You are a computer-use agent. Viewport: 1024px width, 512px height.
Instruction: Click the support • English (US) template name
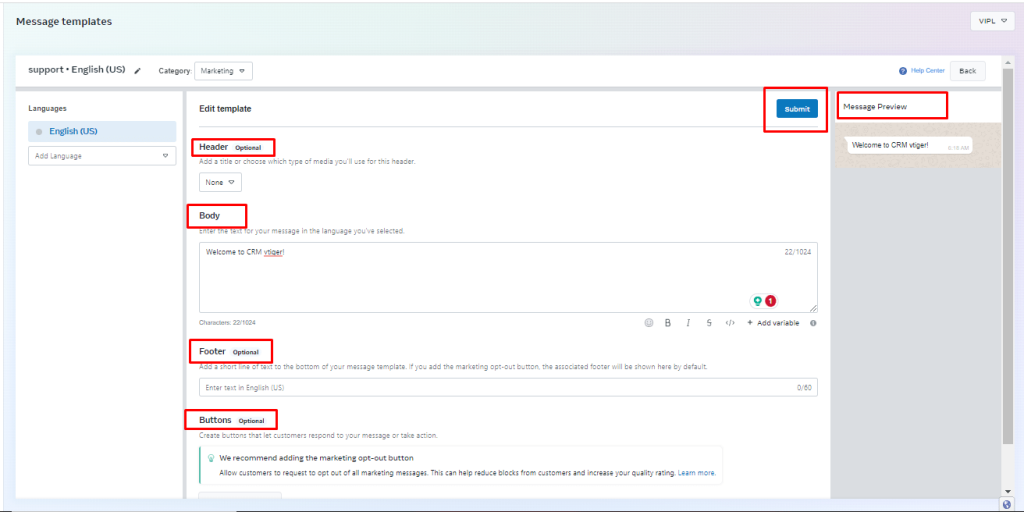[x=77, y=70]
